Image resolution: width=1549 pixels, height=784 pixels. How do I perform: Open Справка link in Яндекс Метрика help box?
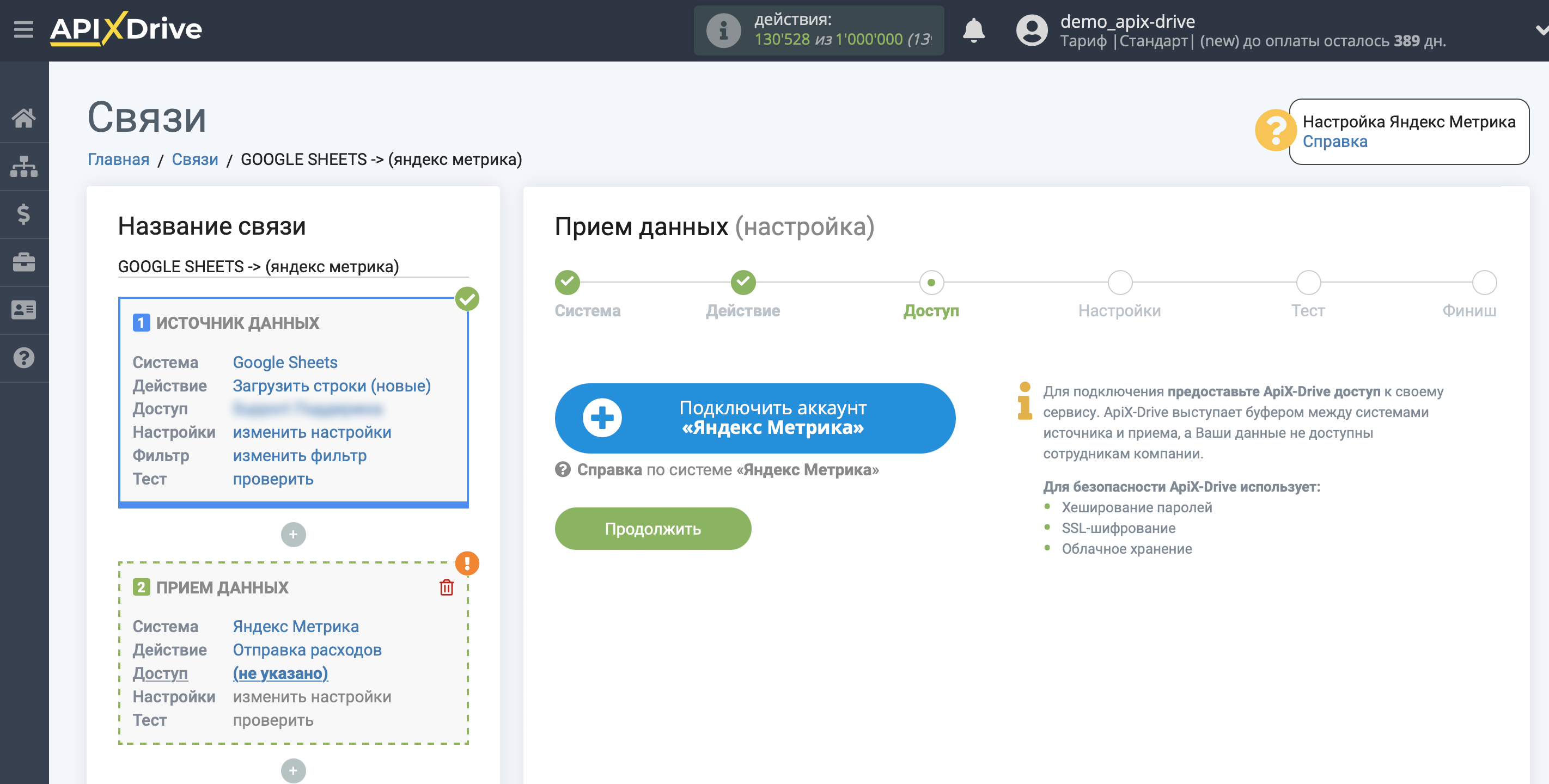(x=1334, y=142)
